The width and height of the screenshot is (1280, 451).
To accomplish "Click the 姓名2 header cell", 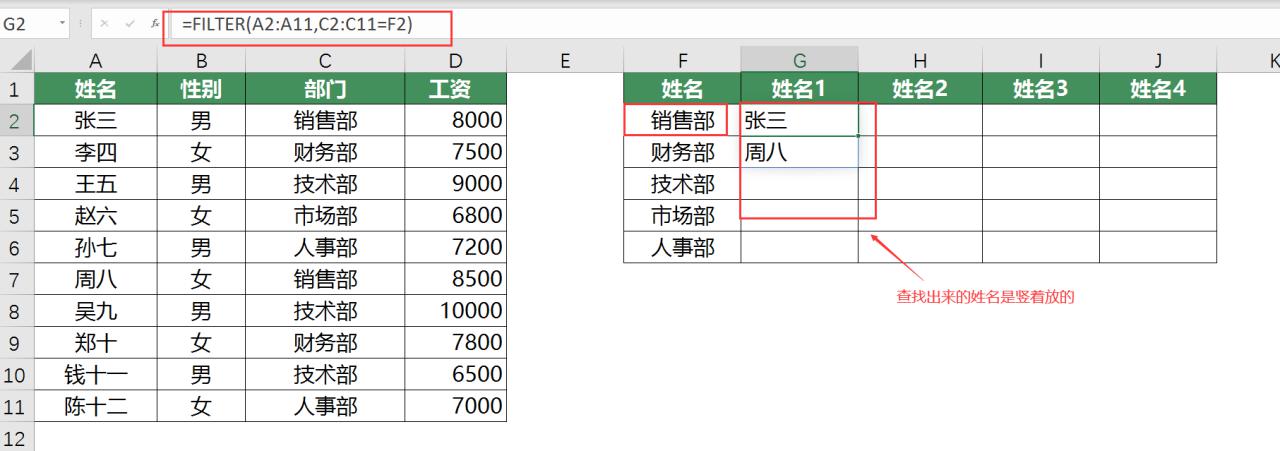I will pyautogui.click(x=920, y=89).
